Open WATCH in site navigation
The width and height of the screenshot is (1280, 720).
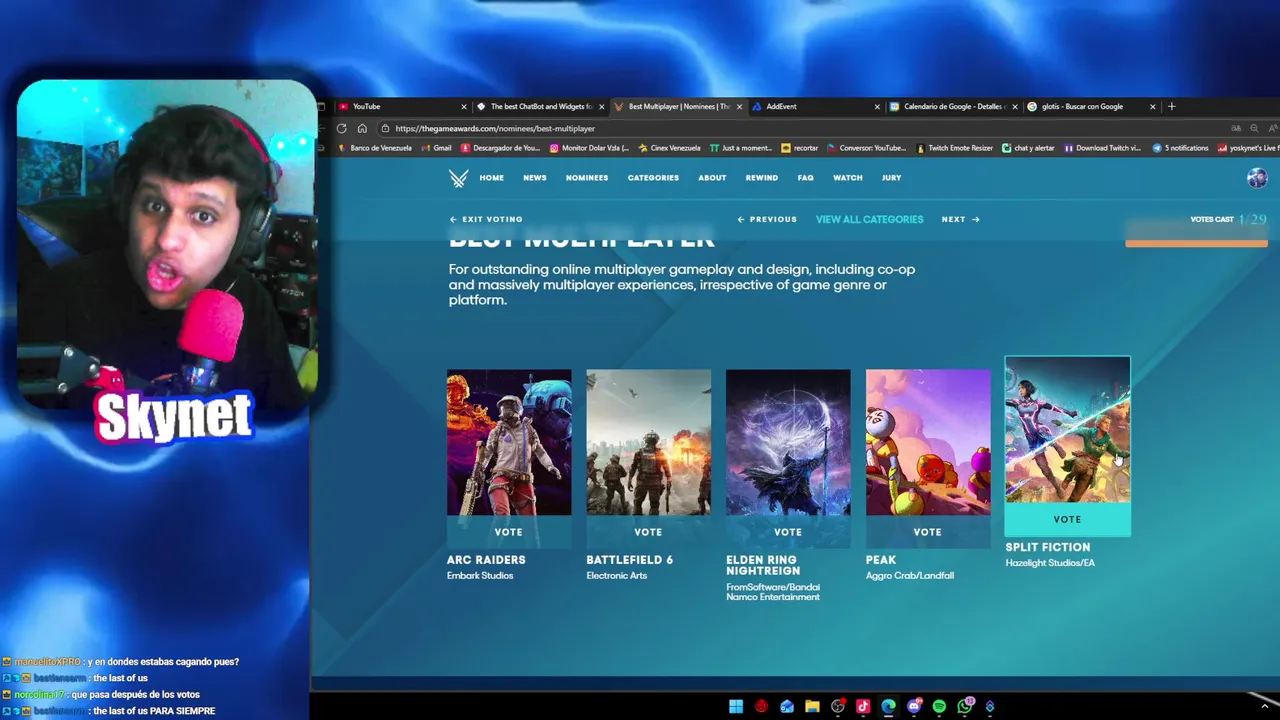click(x=848, y=178)
